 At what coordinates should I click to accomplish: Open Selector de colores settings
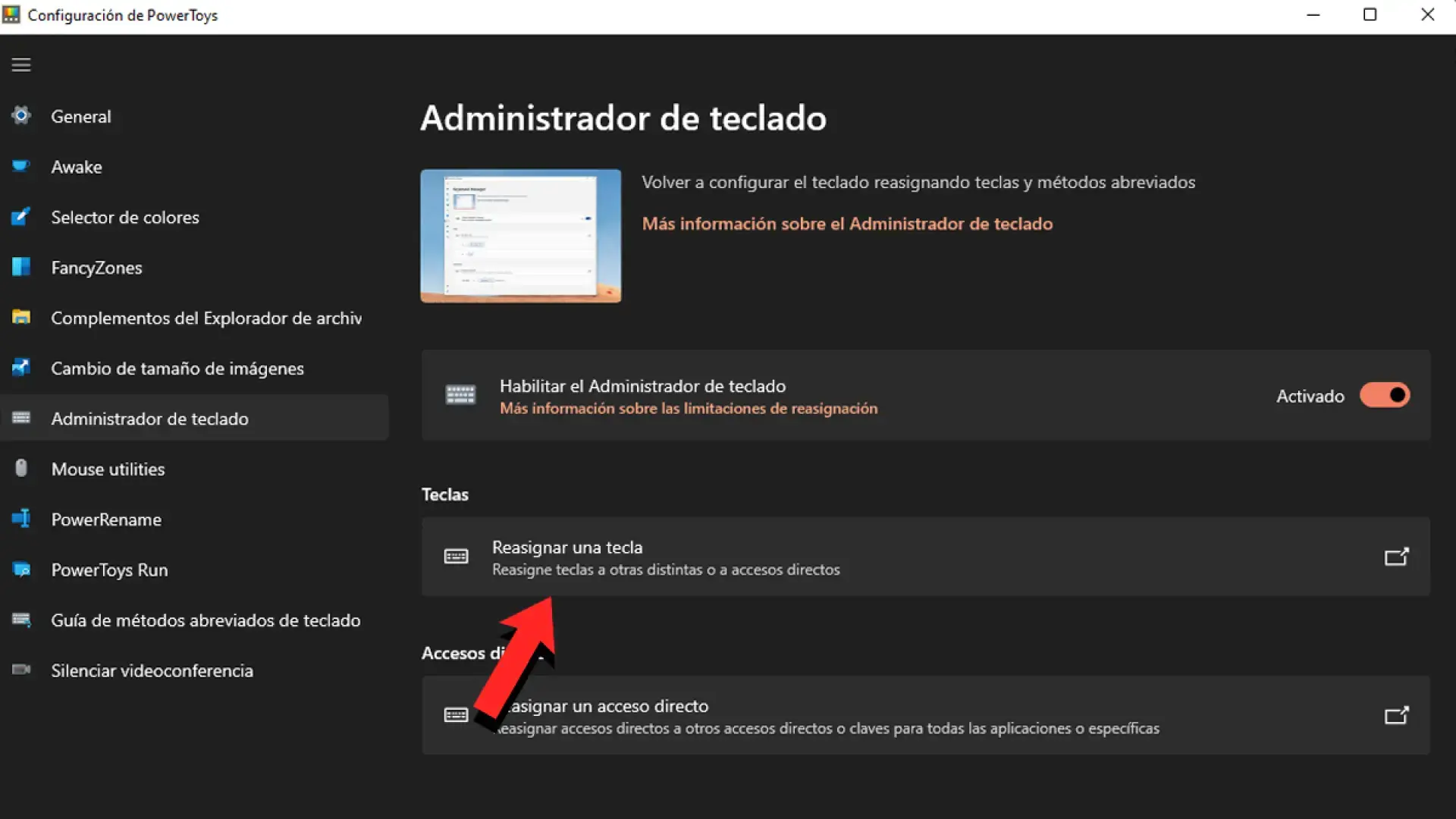[x=124, y=217]
